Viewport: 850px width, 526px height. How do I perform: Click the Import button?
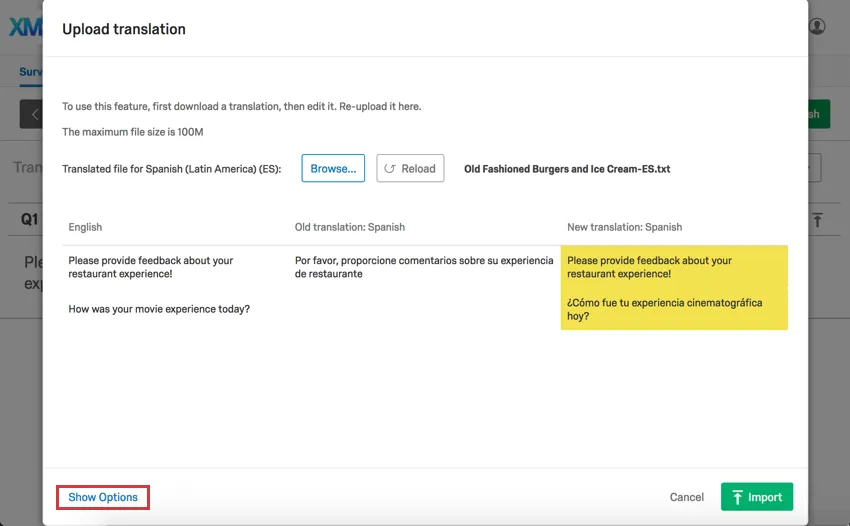coord(756,497)
